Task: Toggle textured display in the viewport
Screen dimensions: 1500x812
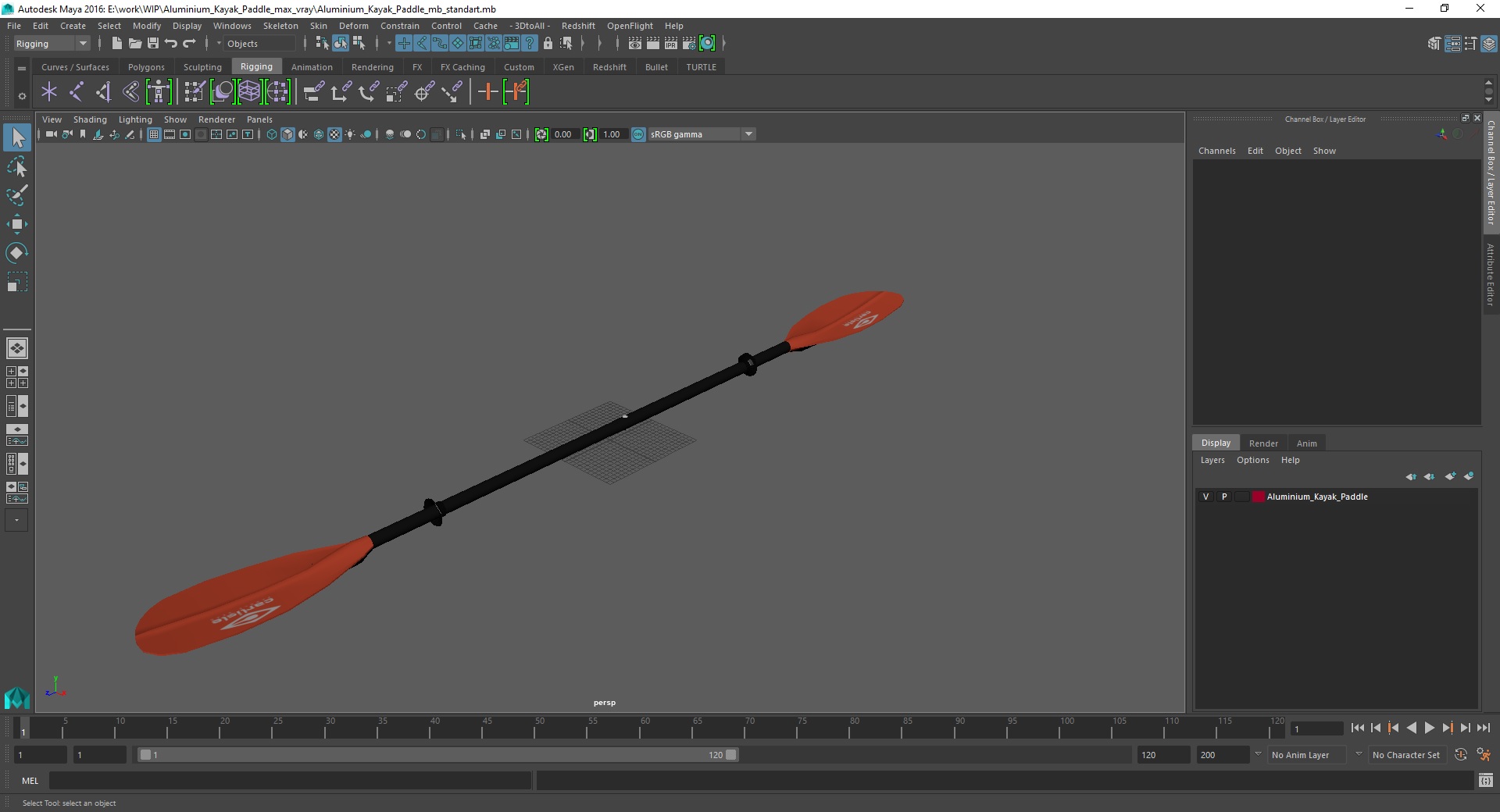Action: point(334,134)
